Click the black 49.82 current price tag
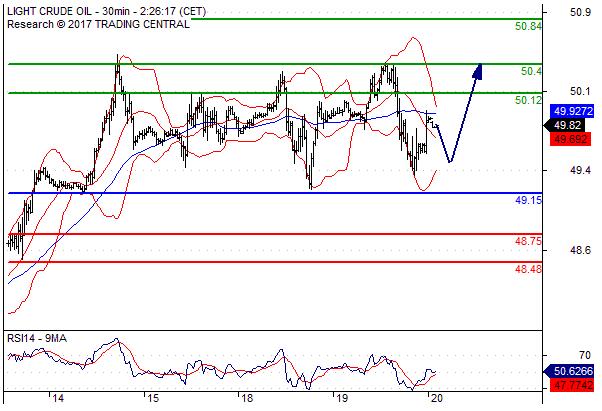The width and height of the screenshot is (602, 411). [564, 125]
